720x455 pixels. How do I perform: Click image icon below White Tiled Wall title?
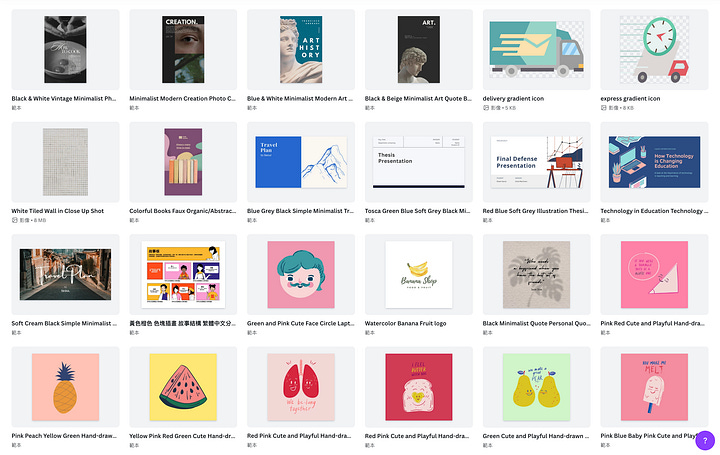click(x=14, y=220)
